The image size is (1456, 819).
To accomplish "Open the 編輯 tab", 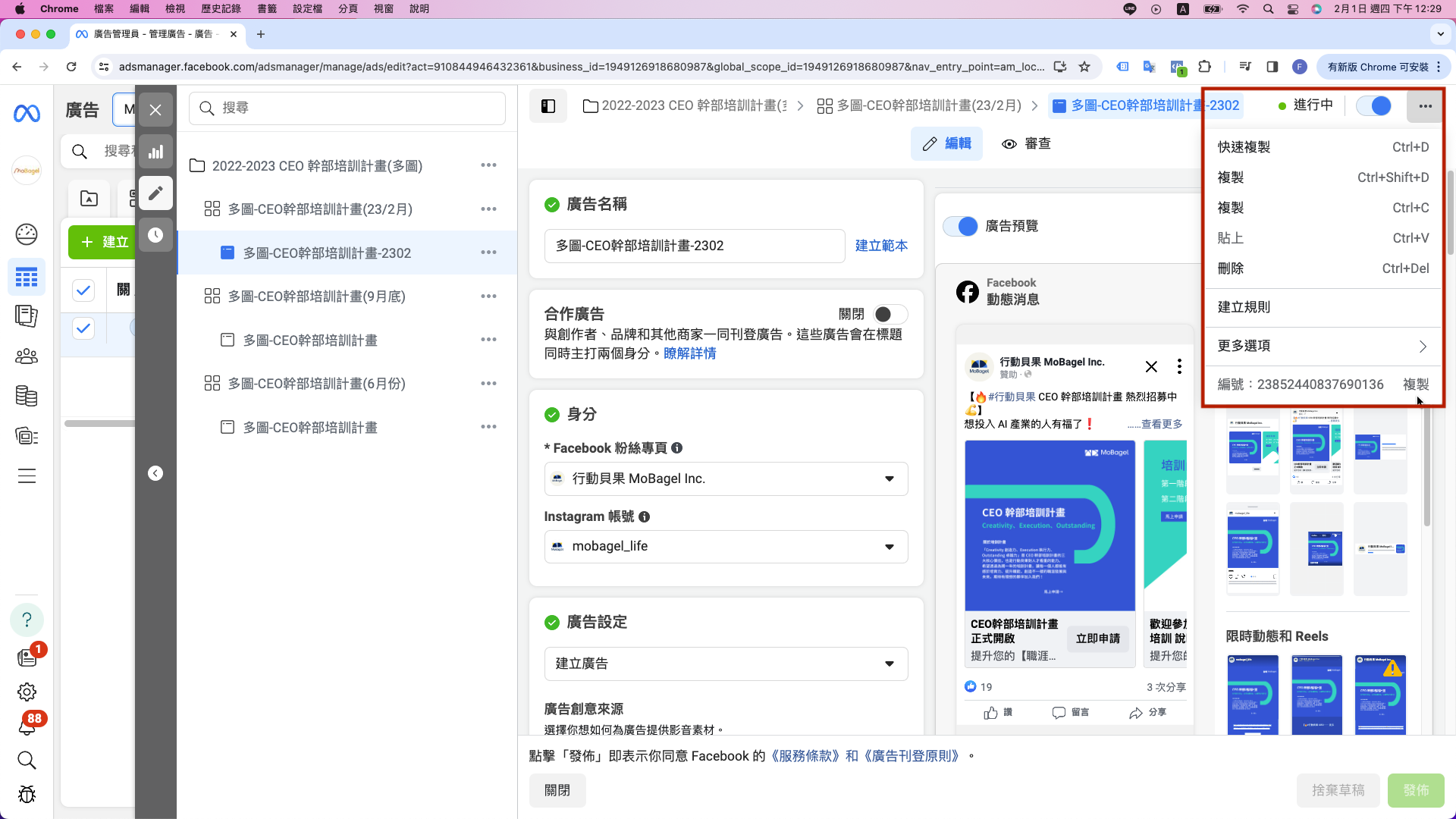I will click(x=946, y=144).
